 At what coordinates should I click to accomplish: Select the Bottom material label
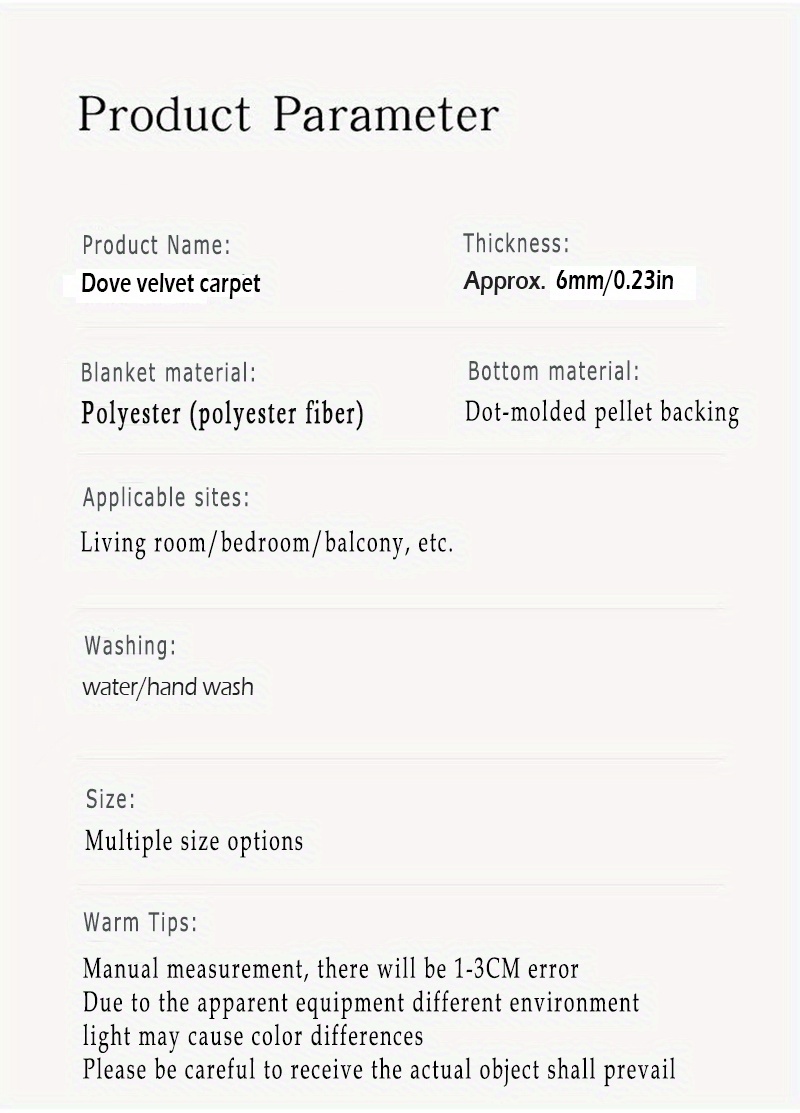(554, 371)
